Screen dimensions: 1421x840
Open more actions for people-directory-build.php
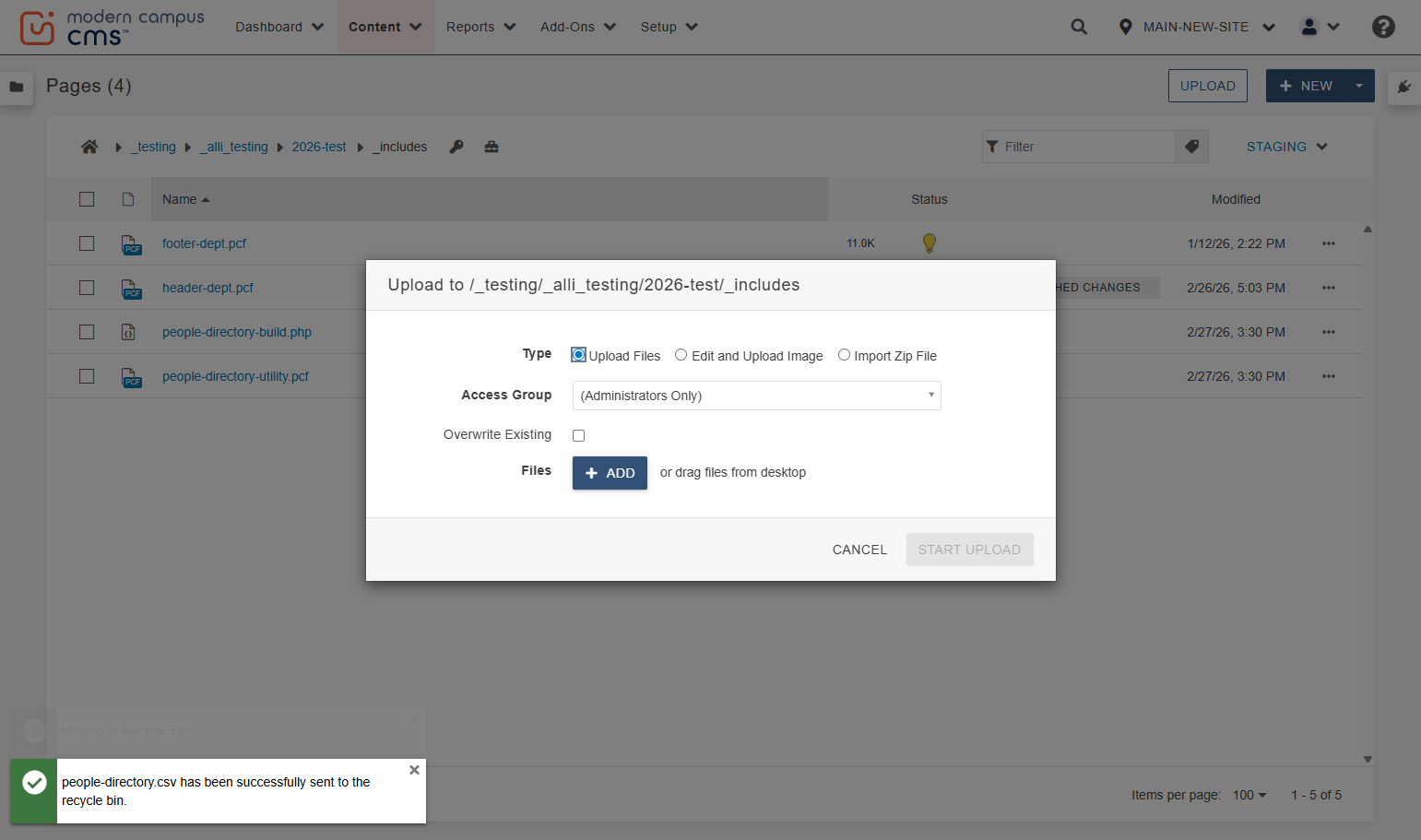1329,332
